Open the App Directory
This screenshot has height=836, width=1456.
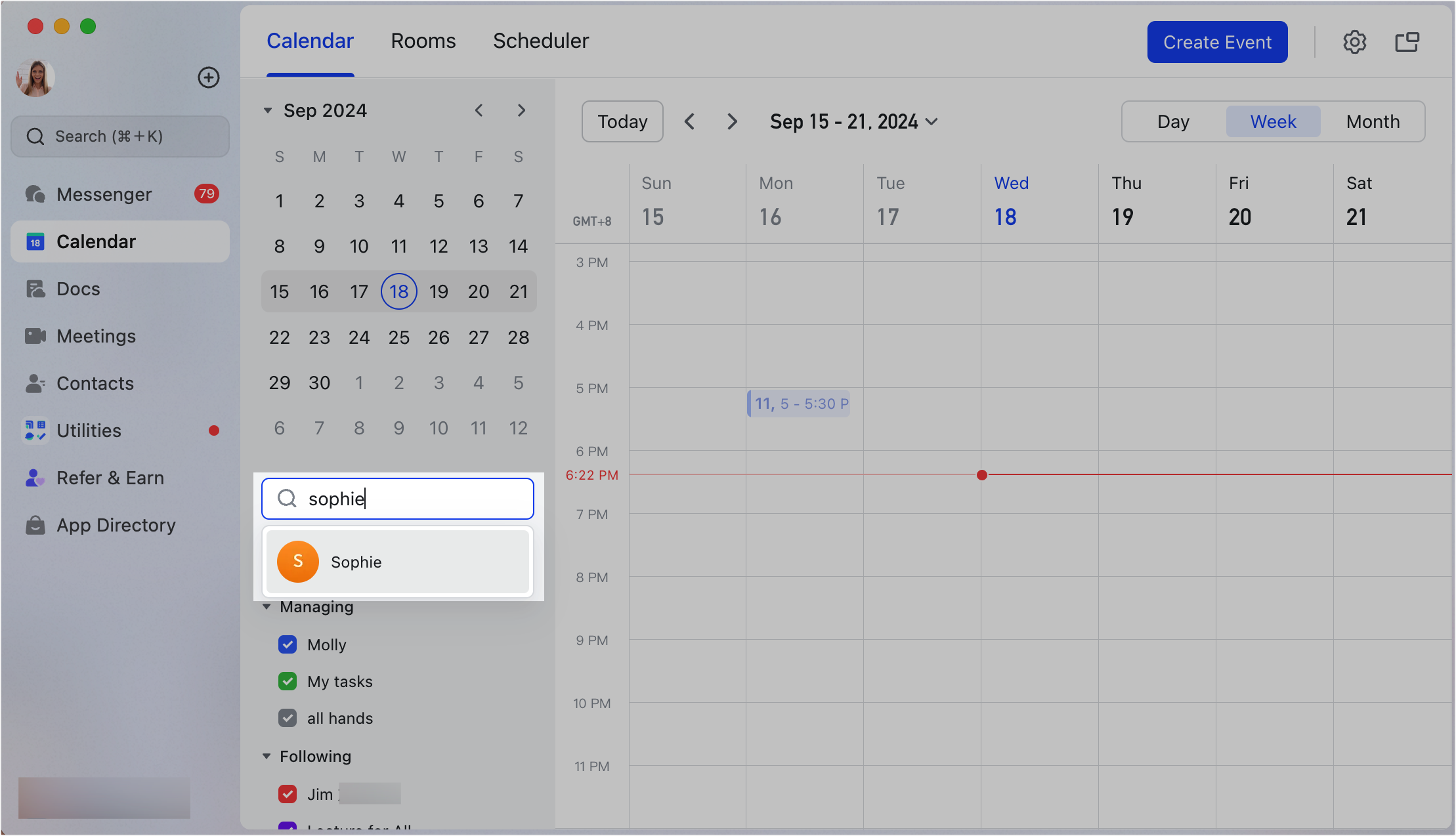(x=116, y=525)
